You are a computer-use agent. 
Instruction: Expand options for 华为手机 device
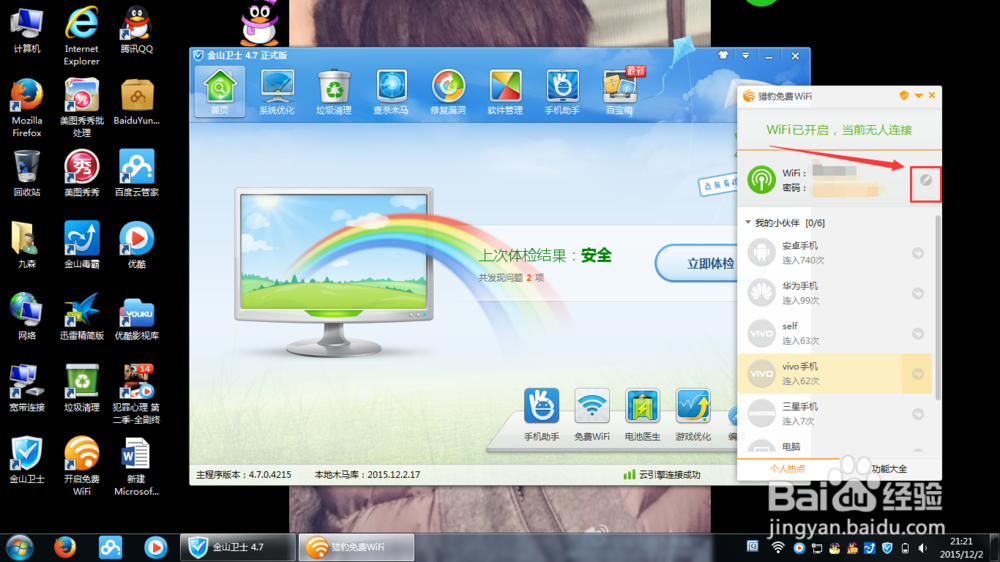(x=918, y=293)
